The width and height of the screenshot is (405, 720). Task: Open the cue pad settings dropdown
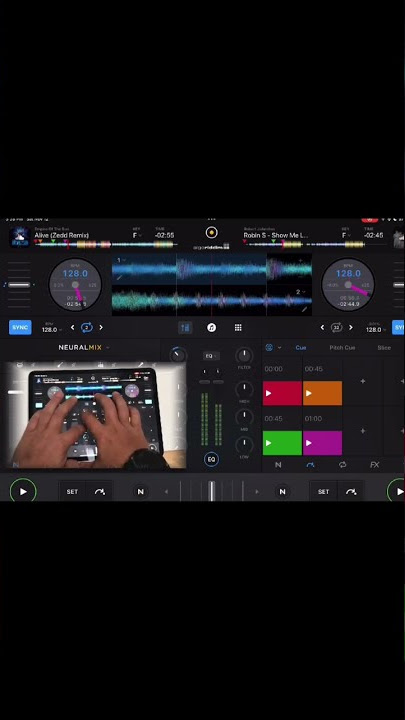(x=273, y=348)
